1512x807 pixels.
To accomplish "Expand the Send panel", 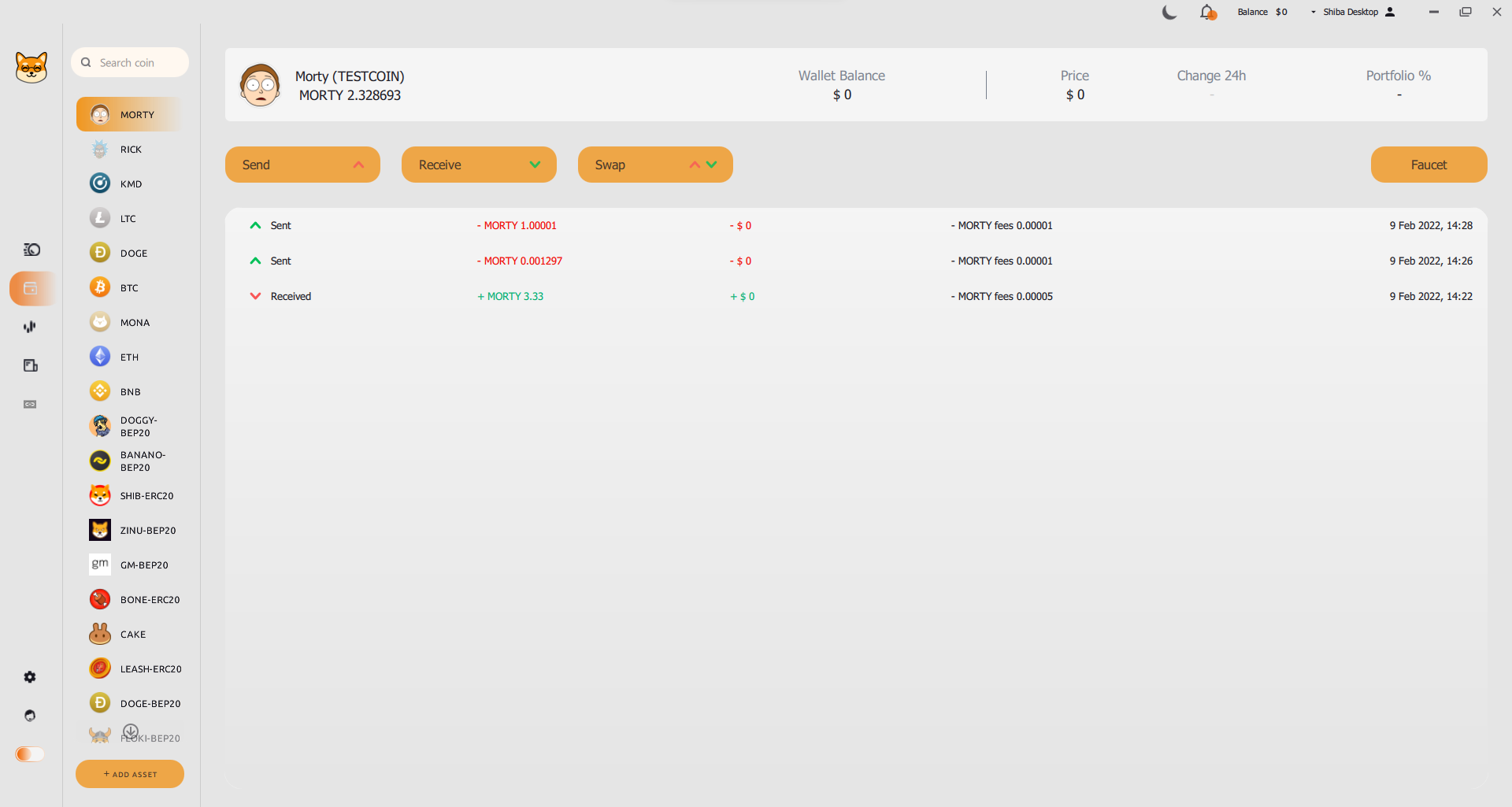I will [302, 165].
